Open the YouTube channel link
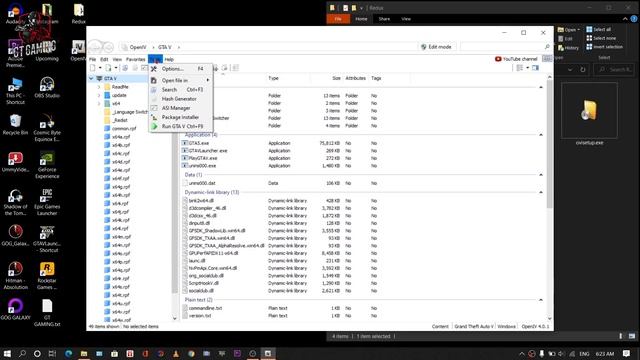Screen dimensions: 640x360 click(516, 59)
